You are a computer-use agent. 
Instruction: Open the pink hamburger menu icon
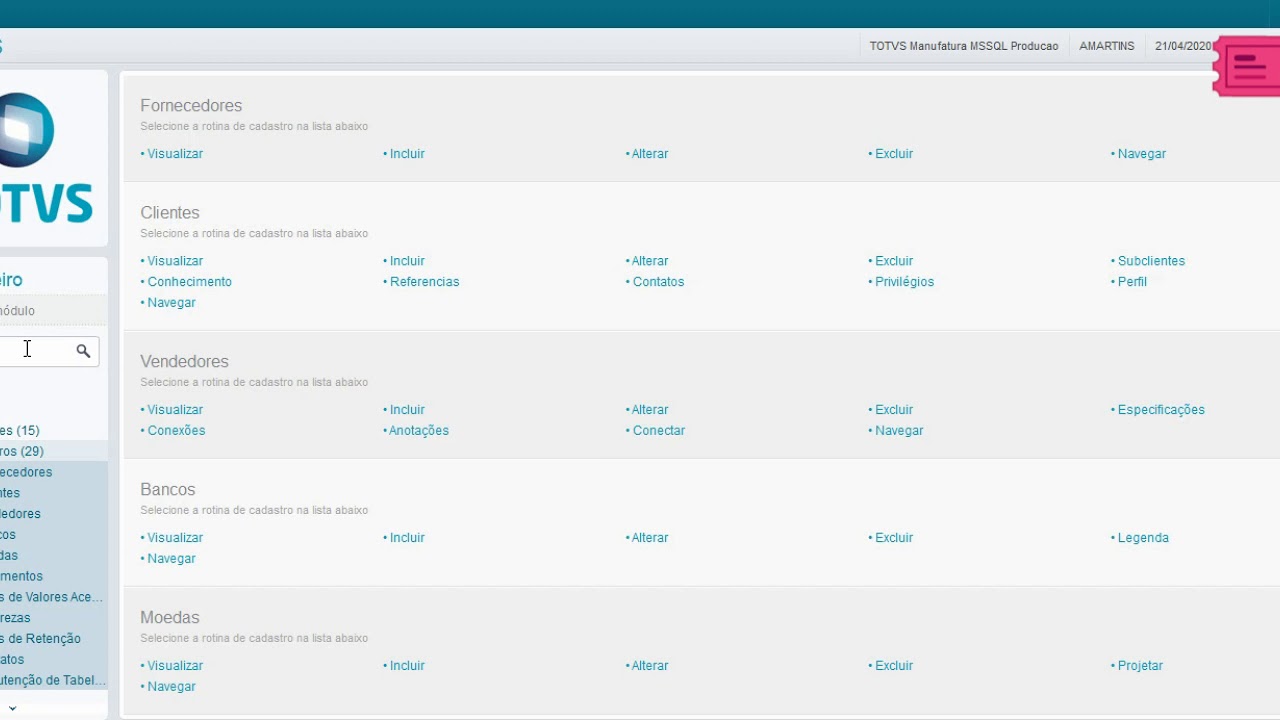(1248, 67)
